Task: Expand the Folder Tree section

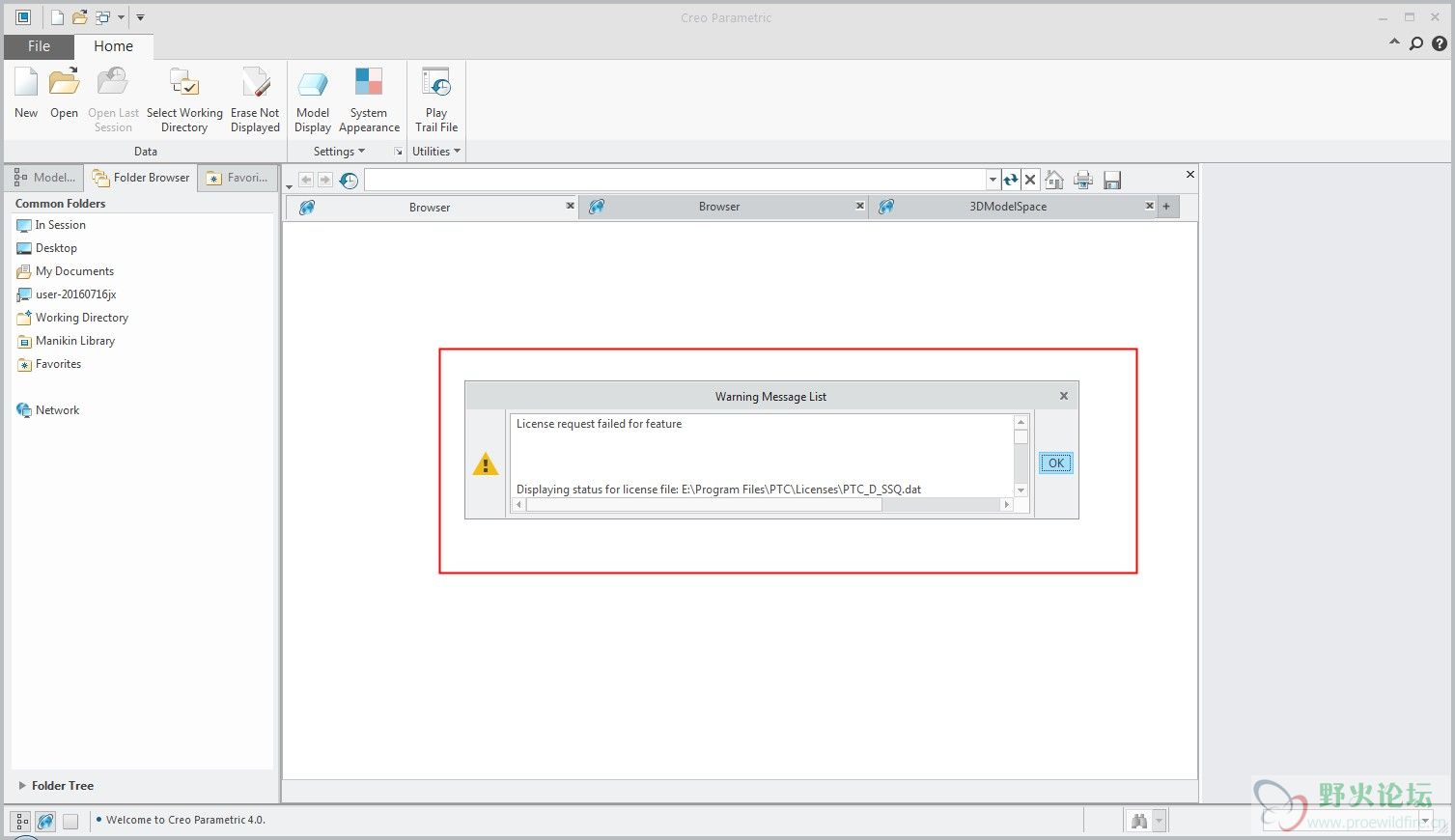Action: (56, 786)
